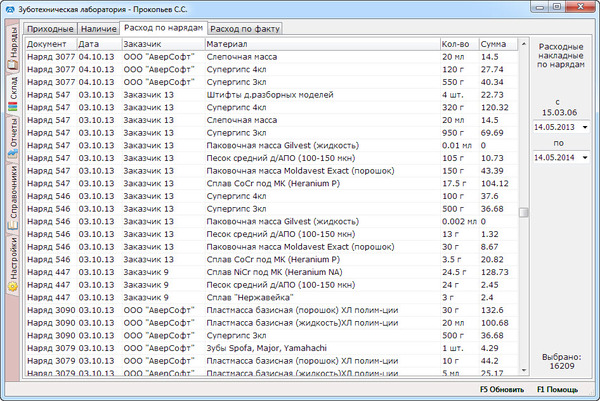Click the sum value 44.2
This screenshot has width=600, height=401.
pos(489,361)
